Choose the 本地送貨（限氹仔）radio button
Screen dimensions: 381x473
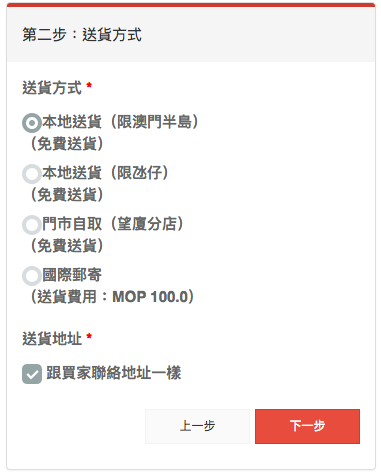32,174
